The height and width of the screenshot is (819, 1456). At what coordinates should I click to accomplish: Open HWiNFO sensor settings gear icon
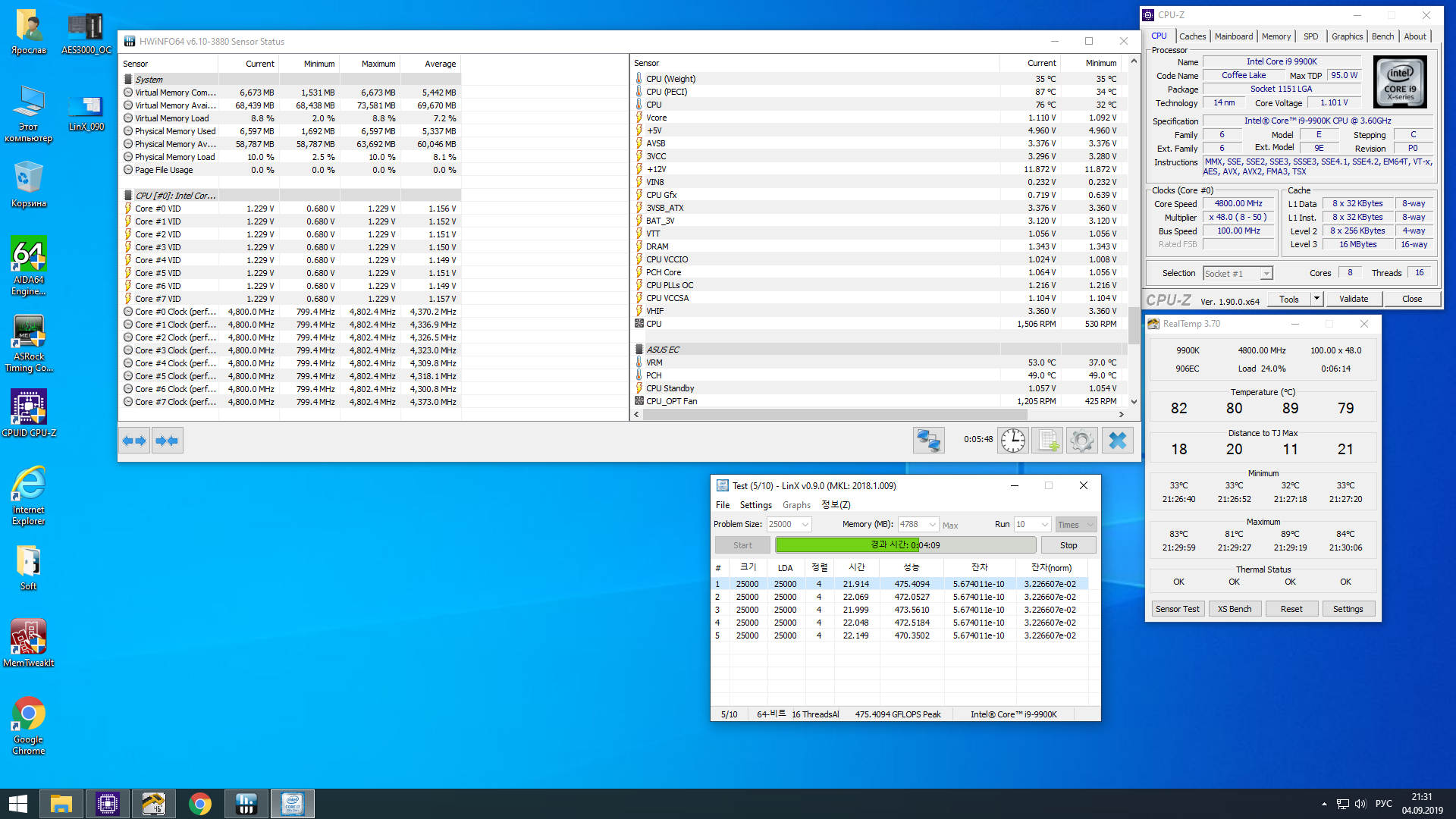(1082, 440)
